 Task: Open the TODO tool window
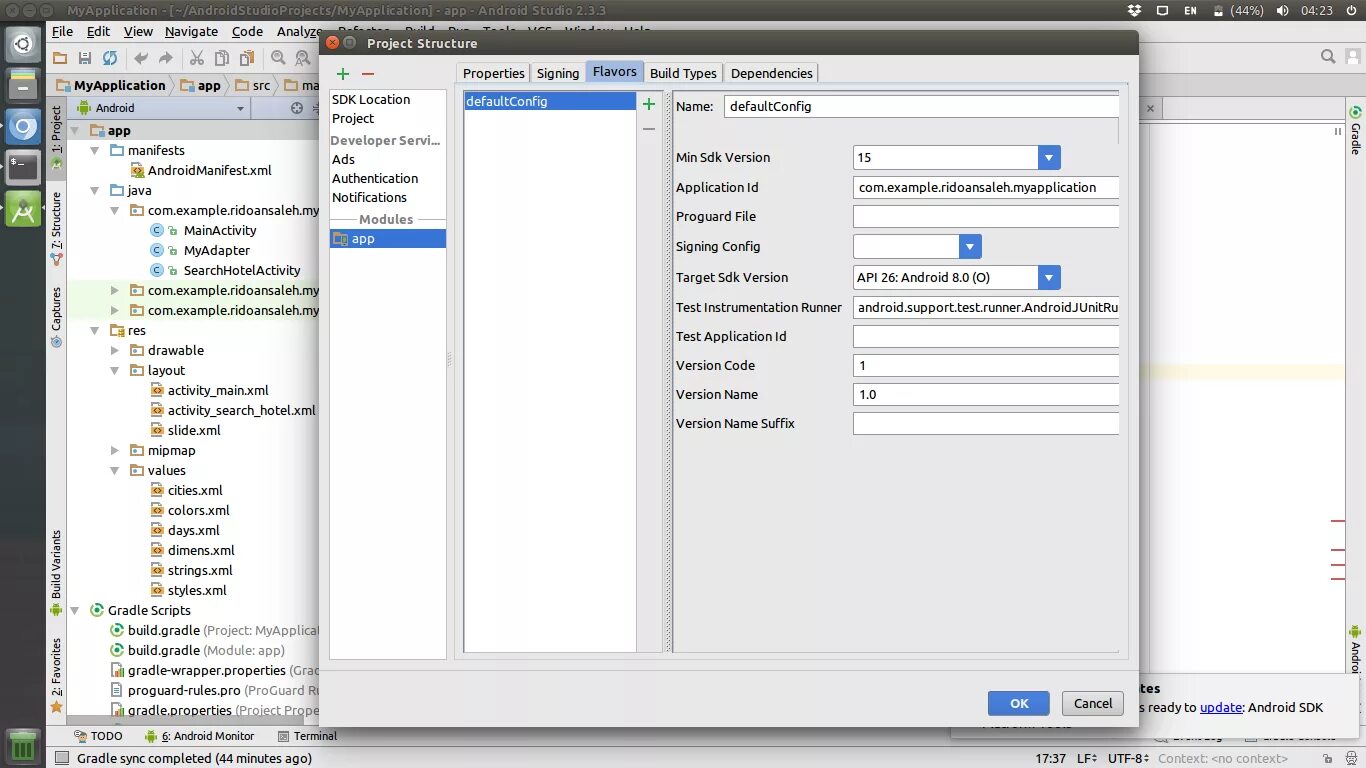97,736
